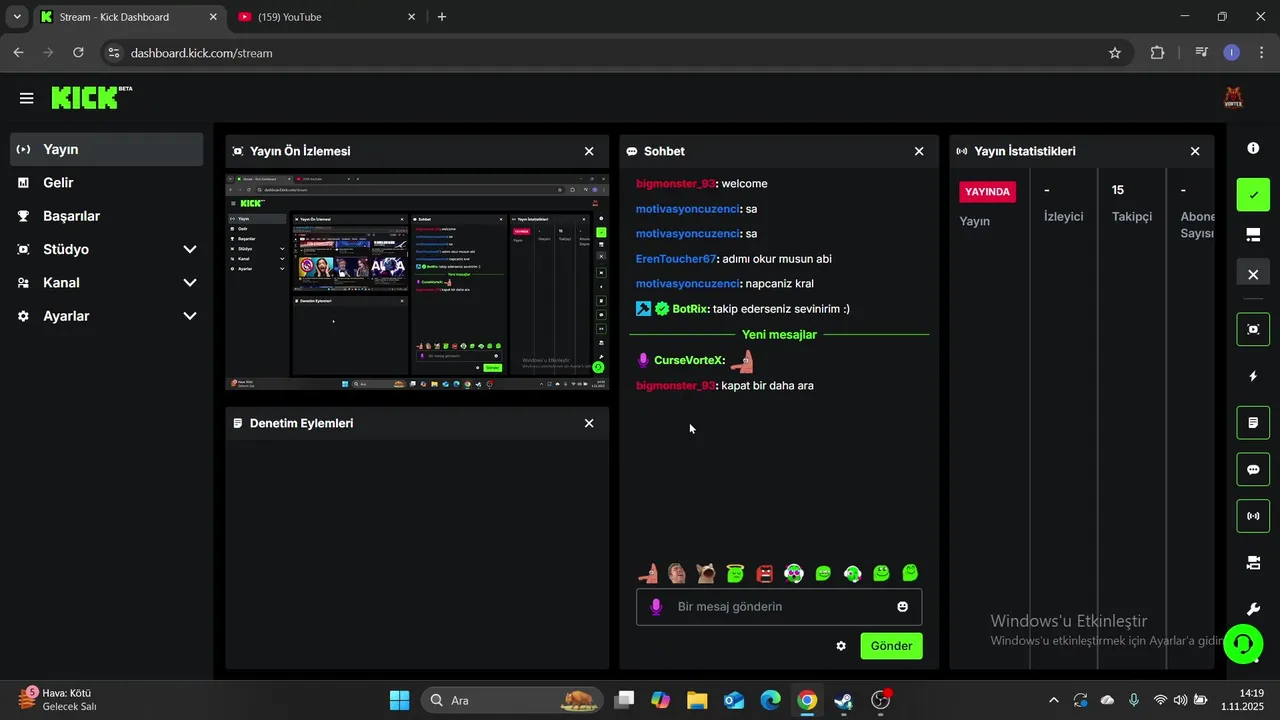Screen dimensions: 1280x720
Task: Click the YAYINDA live badge
Action: 987,192
